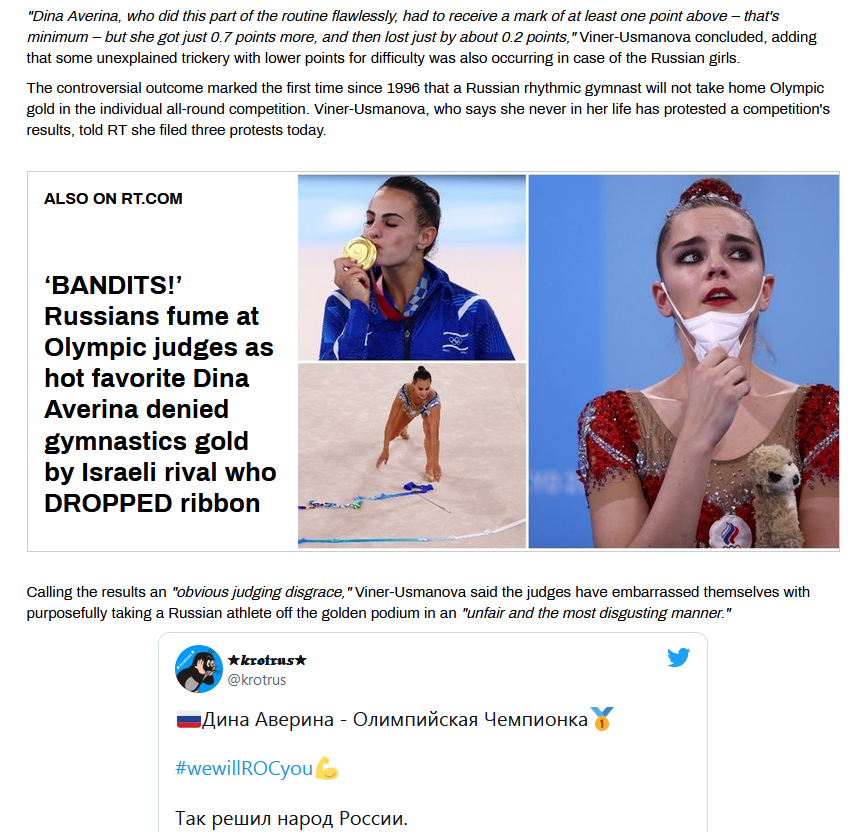This screenshot has height=832, width=859.
Task: Click the flexed bicep emoji
Action: (327, 768)
